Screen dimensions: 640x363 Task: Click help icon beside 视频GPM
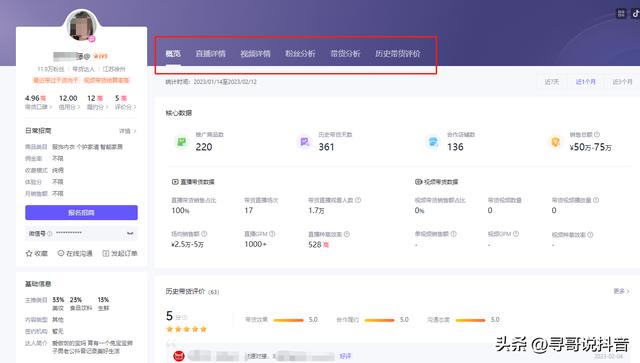516,234
